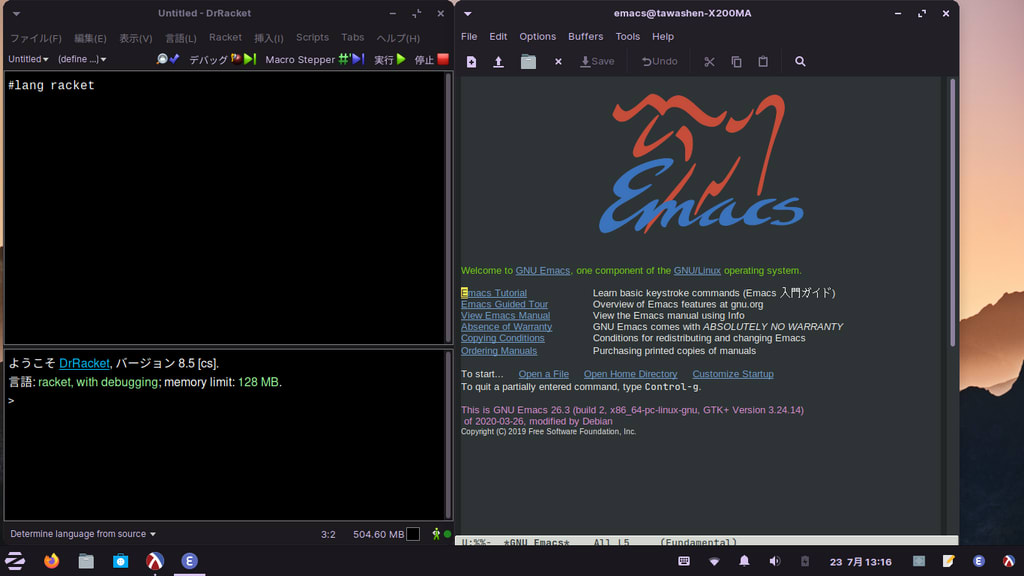Open the Racket menu
The height and width of the screenshot is (576, 1024).
click(225, 38)
